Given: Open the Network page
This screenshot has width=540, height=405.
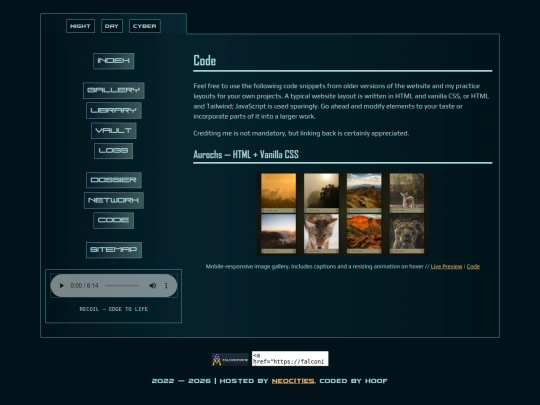Looking at the screenshot, I should click(x=114, y=200).
